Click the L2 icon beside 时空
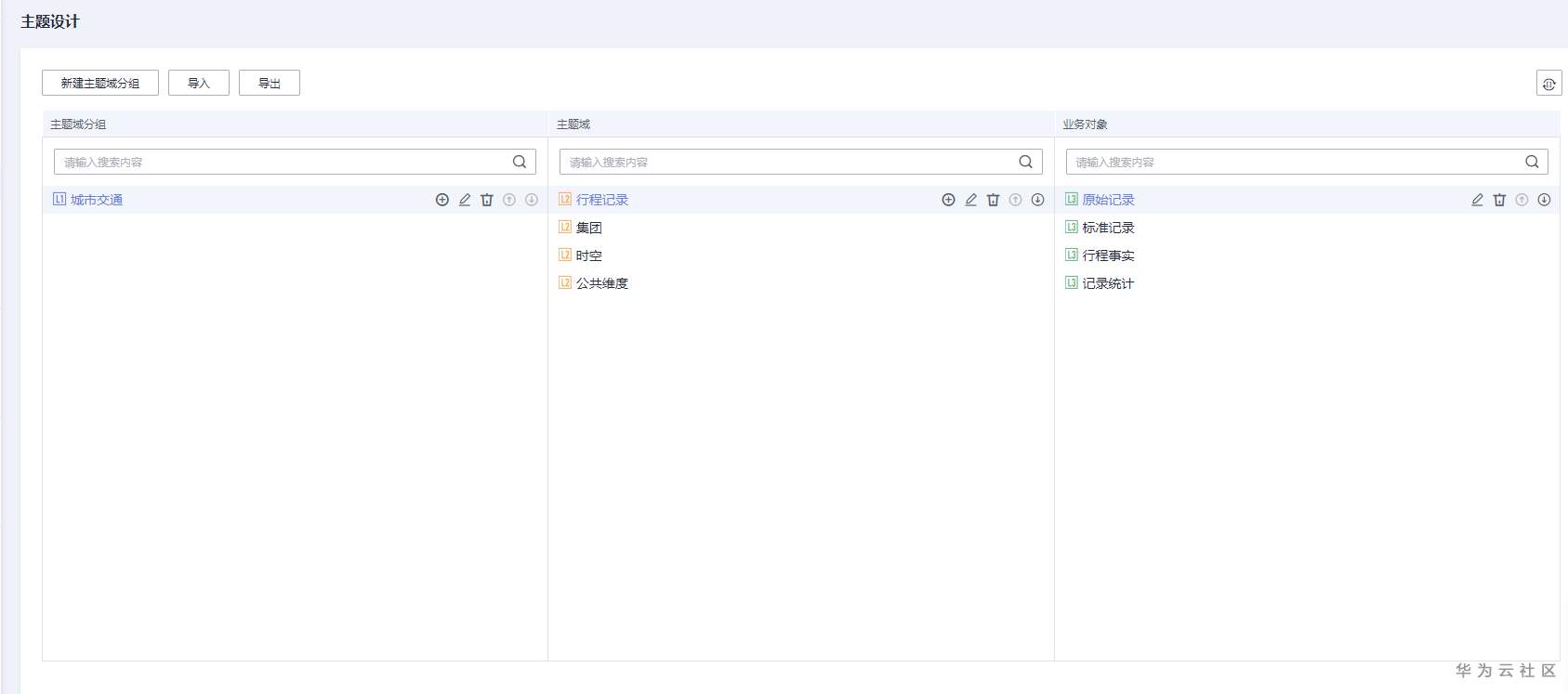This screenshot has width=1568, height=694. click(x=565, y=255)
